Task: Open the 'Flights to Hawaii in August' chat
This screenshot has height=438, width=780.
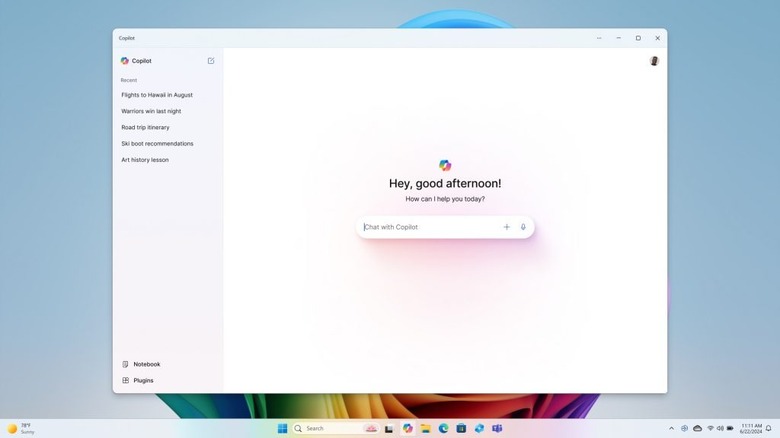Action: pyautogui.click(x=157, y=95)
